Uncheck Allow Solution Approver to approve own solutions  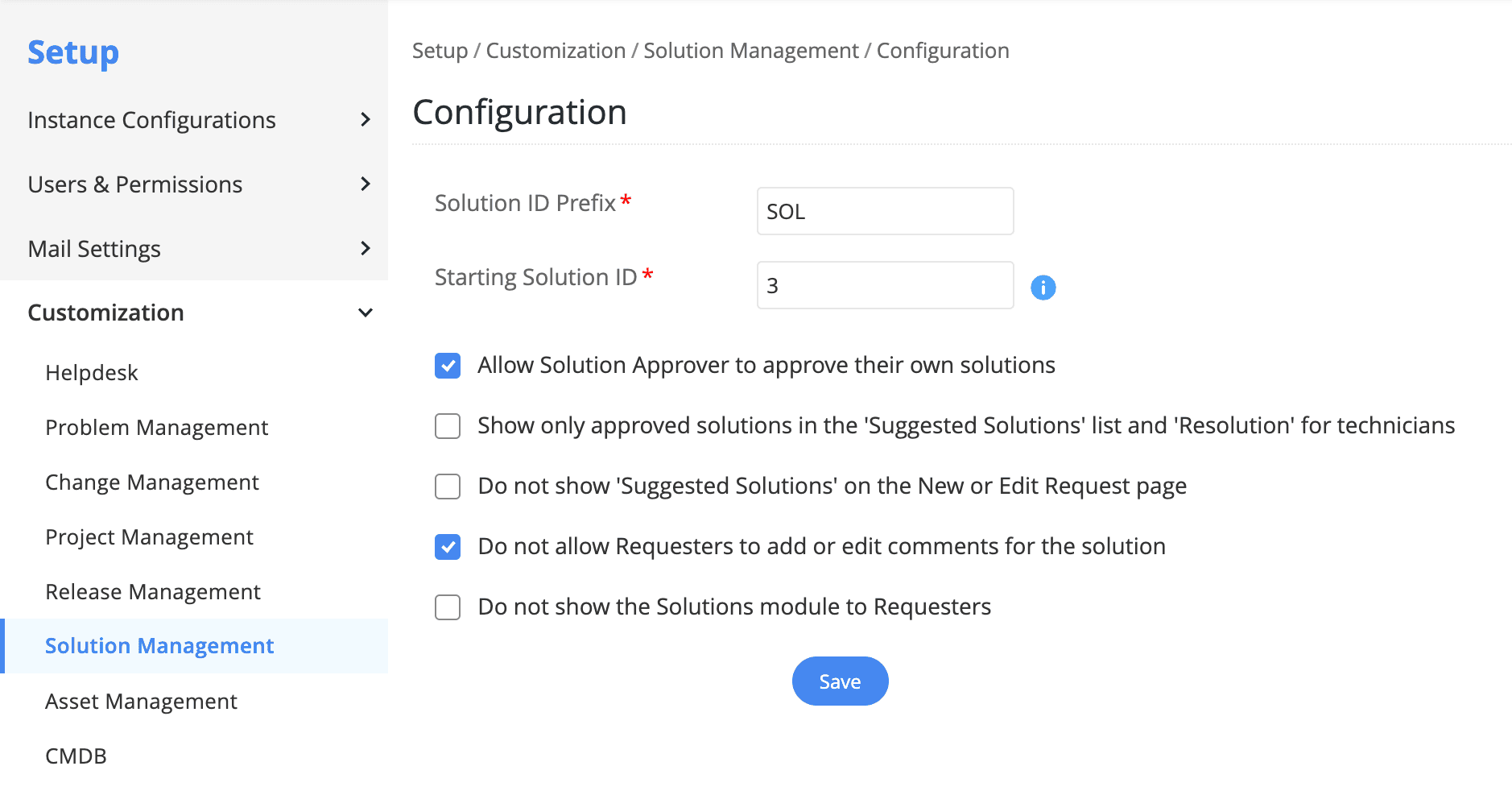(448, 366)
